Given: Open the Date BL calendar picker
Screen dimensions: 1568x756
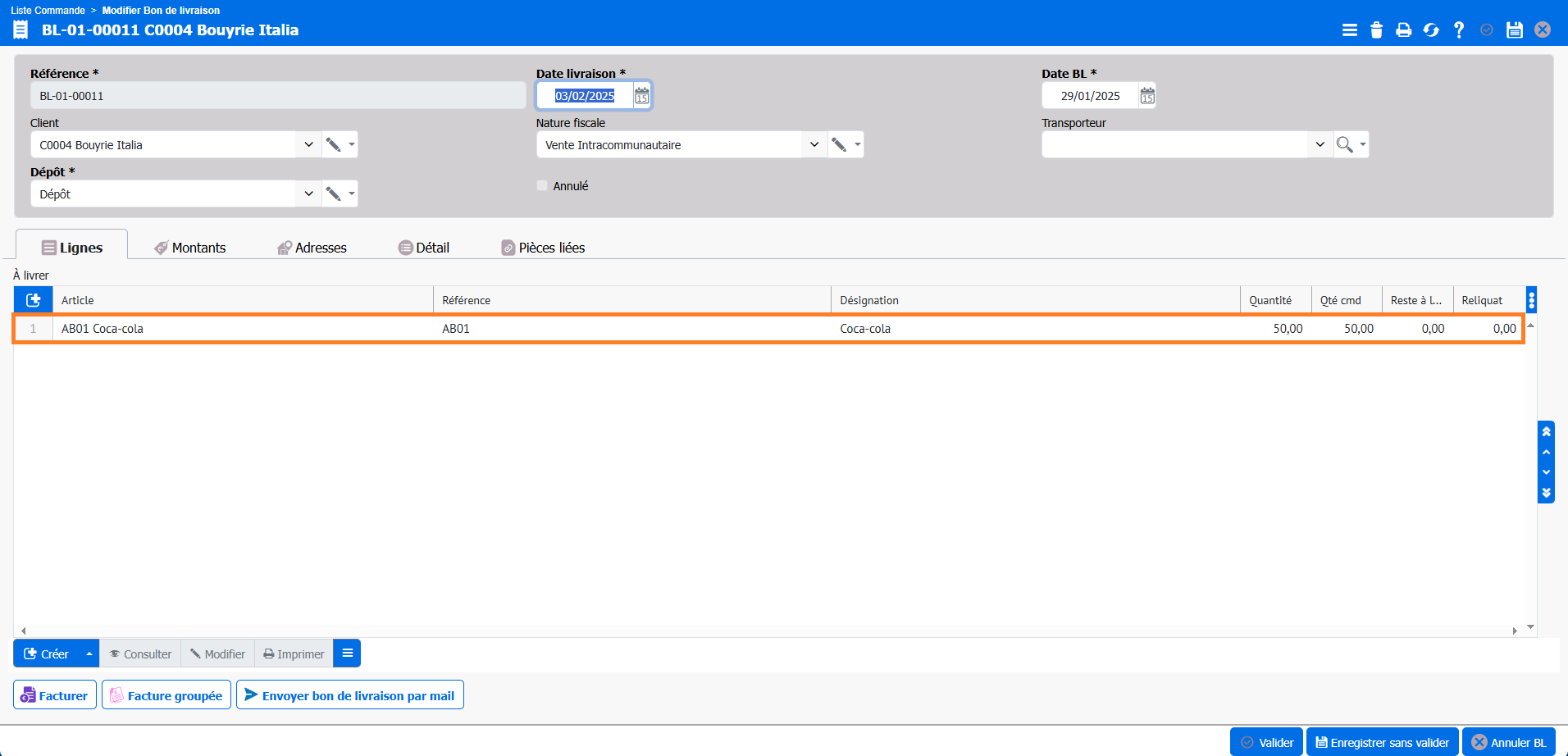Looking at the screenshot, I should [1147, 96].
